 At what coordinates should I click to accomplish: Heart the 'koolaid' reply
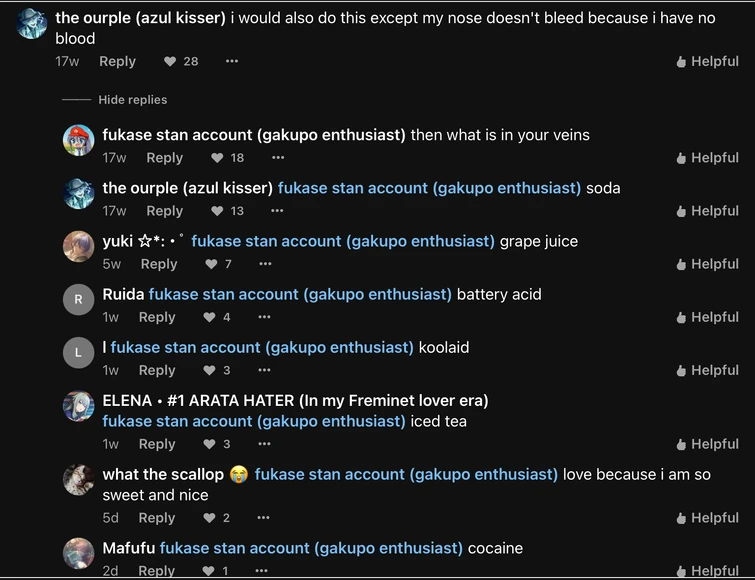coord(209,370)
